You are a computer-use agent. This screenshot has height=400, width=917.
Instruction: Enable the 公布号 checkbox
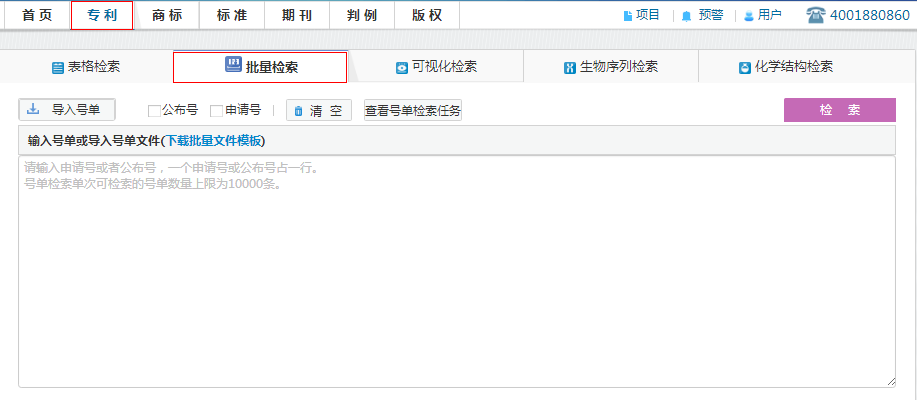click(154, 111)
